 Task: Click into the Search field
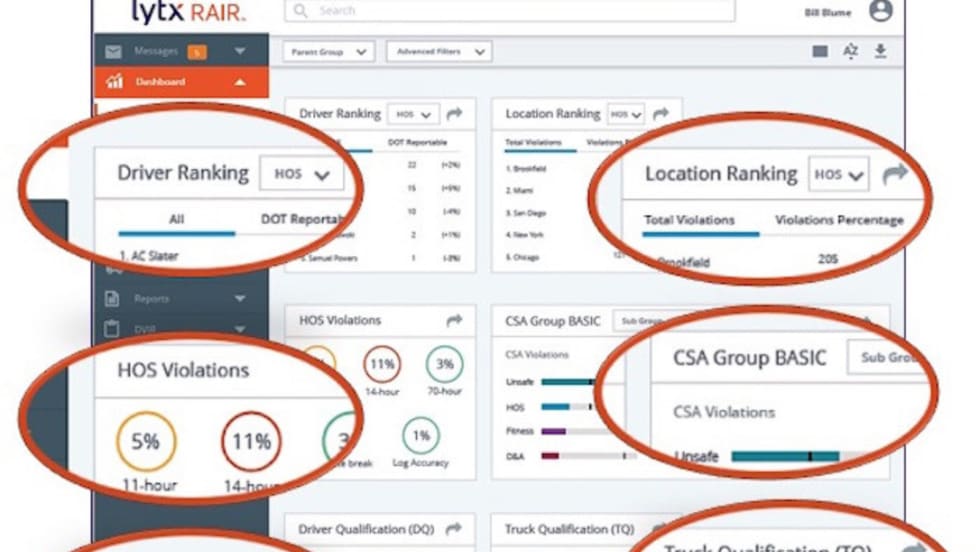(x=510, y=11)
